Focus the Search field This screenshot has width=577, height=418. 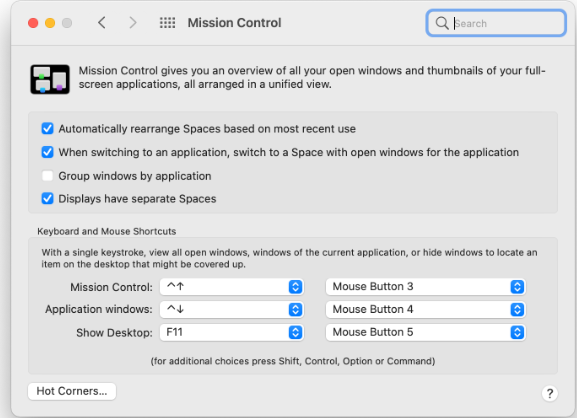click(x=496, y=23)
